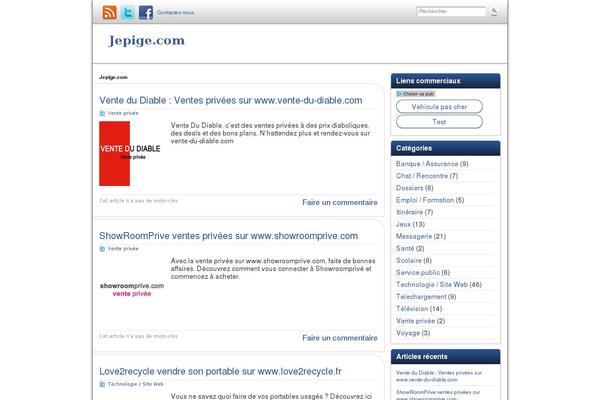Click "Cet article n'a pas de mots-clés" under Vente du Diable

point(139,201)
